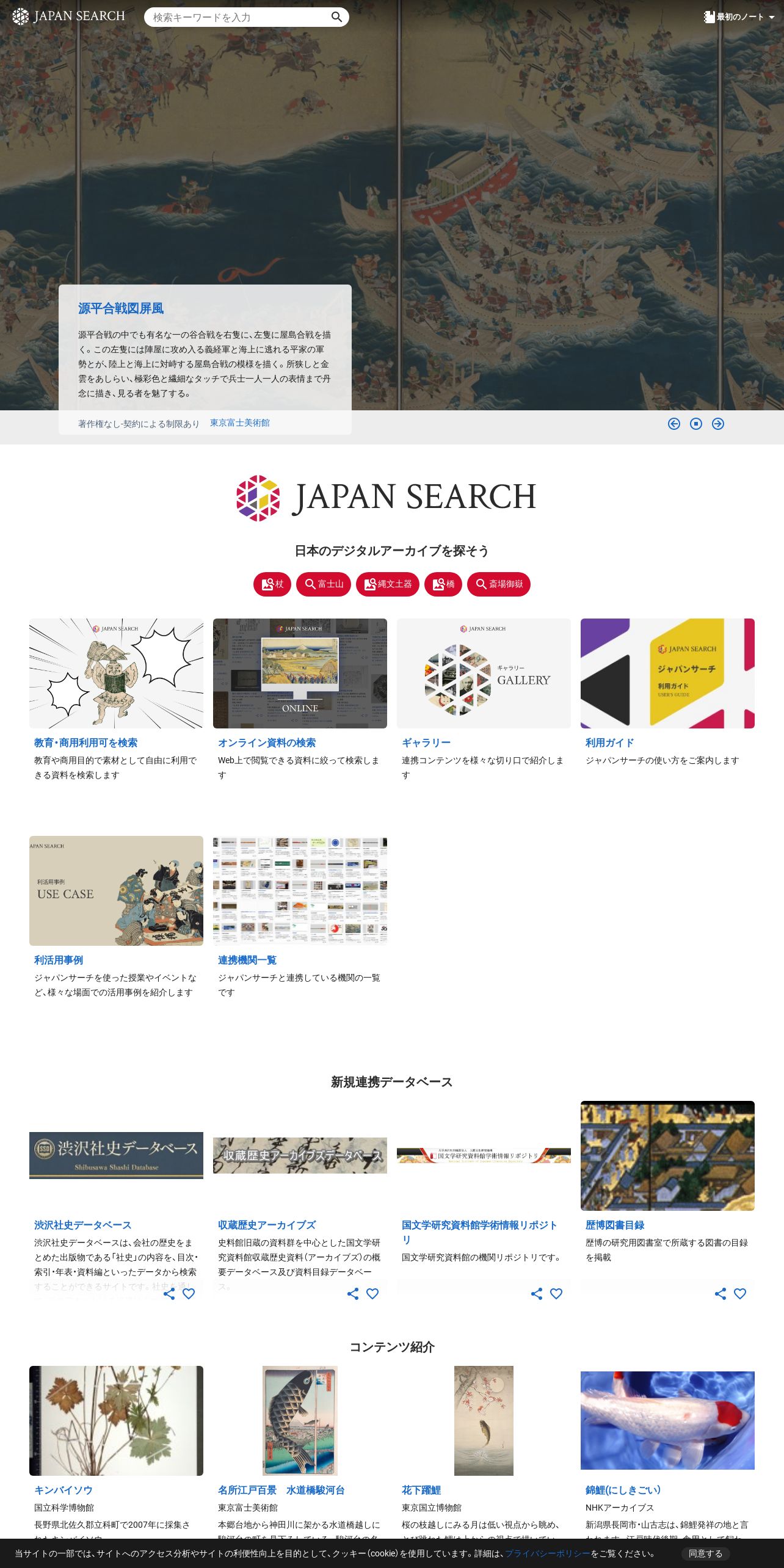Favorite the 国文学研究資料館 repository card
This screenshot has height=1568, width=784.
(x=556, y=1293)
